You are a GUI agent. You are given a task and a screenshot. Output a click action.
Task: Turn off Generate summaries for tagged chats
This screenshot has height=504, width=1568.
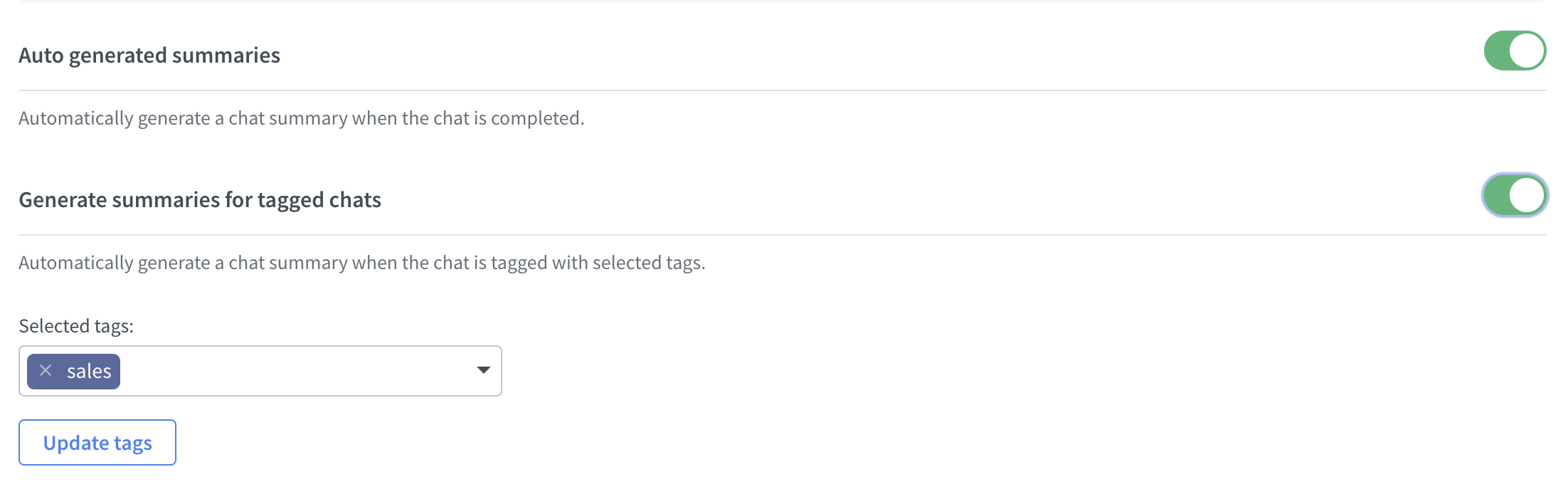[x=1515, y=195]
